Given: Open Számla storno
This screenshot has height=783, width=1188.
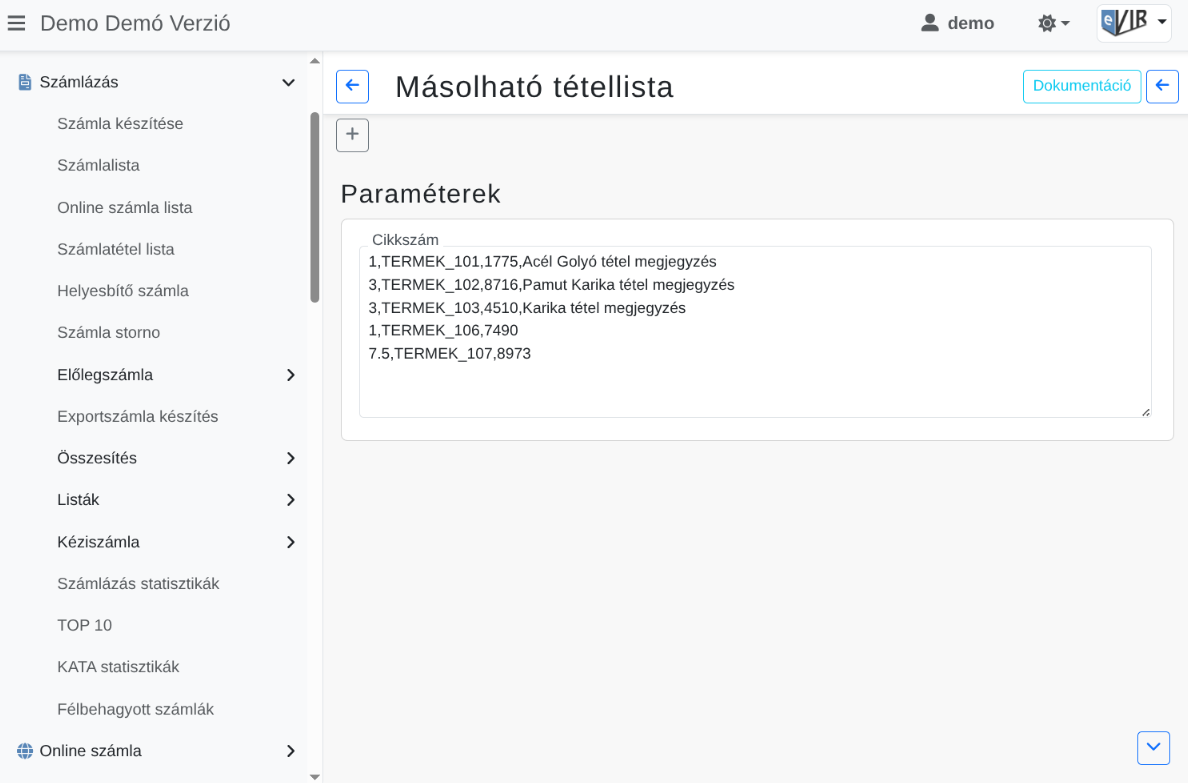Looking at the screenshot, I should 108,332.
